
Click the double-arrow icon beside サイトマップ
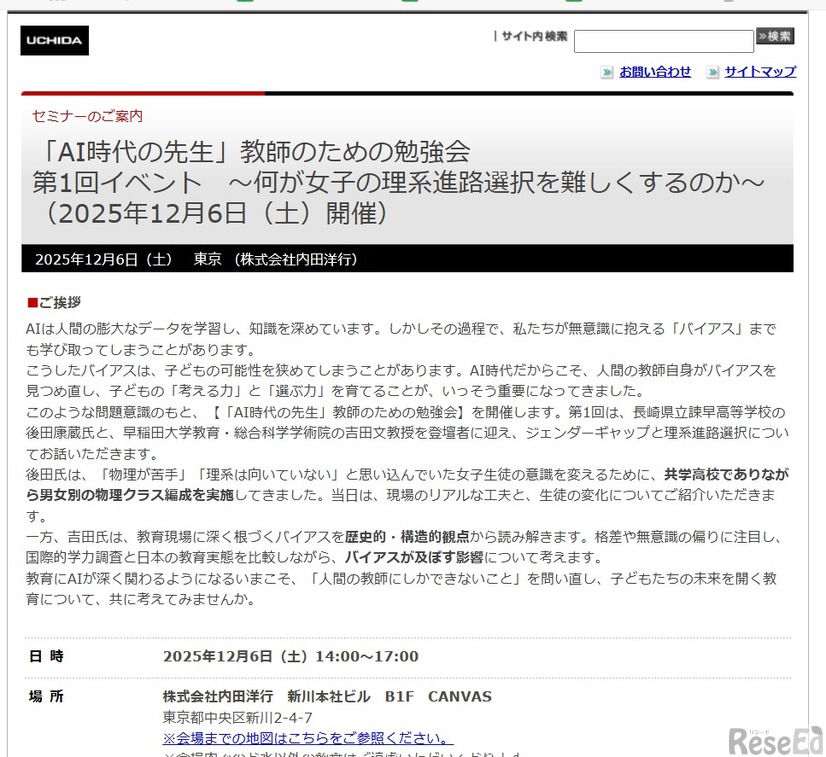coord(712,72)
